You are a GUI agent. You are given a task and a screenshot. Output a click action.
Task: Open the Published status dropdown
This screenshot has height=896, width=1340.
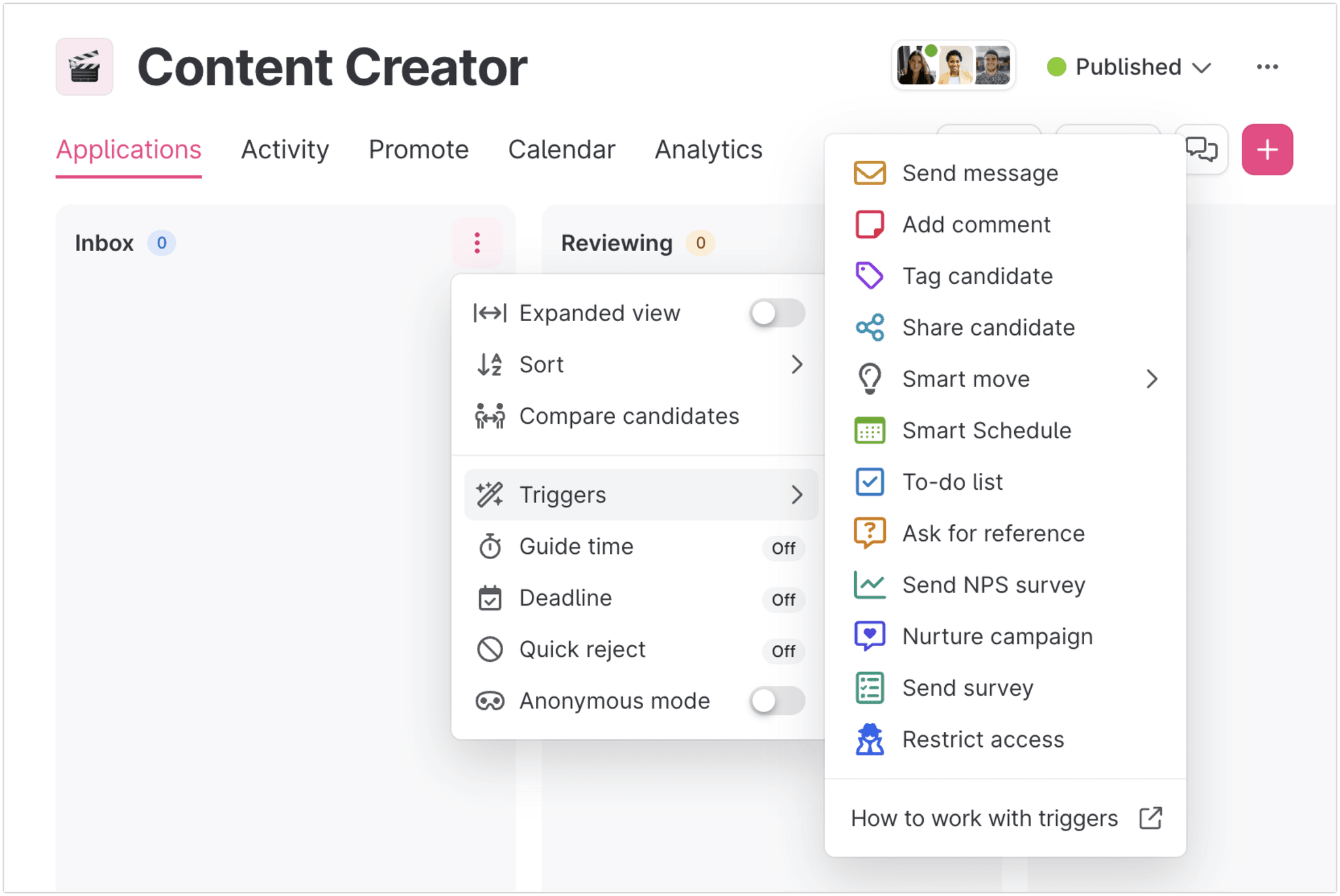coord(1129,67)
